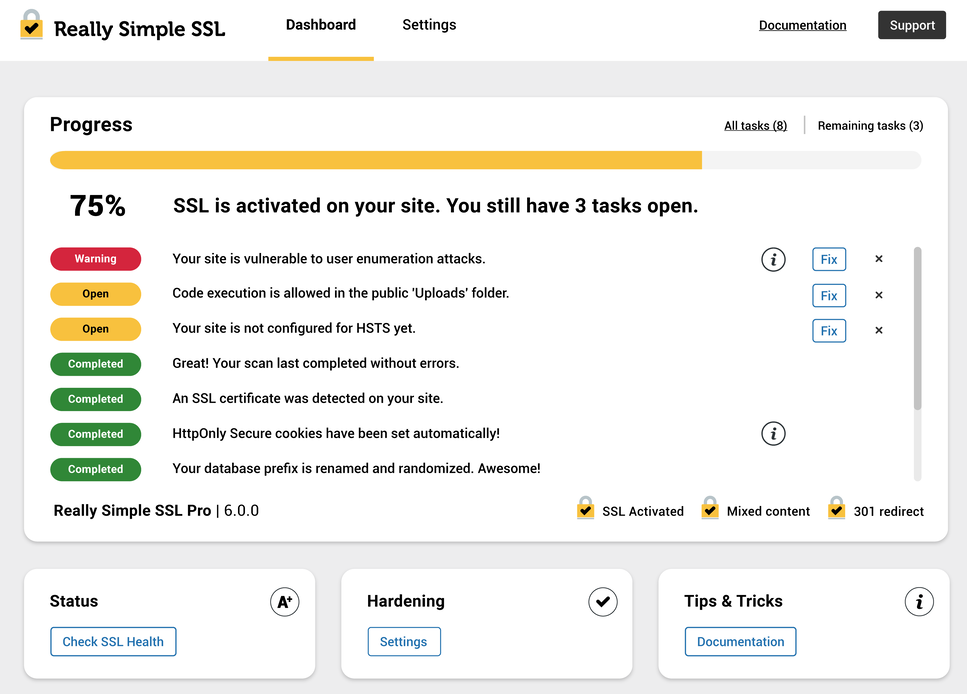Screen dimensions: 967x694
Task: Open info icon for HttpOnly Secure cookies
Action: click(773, 434)
